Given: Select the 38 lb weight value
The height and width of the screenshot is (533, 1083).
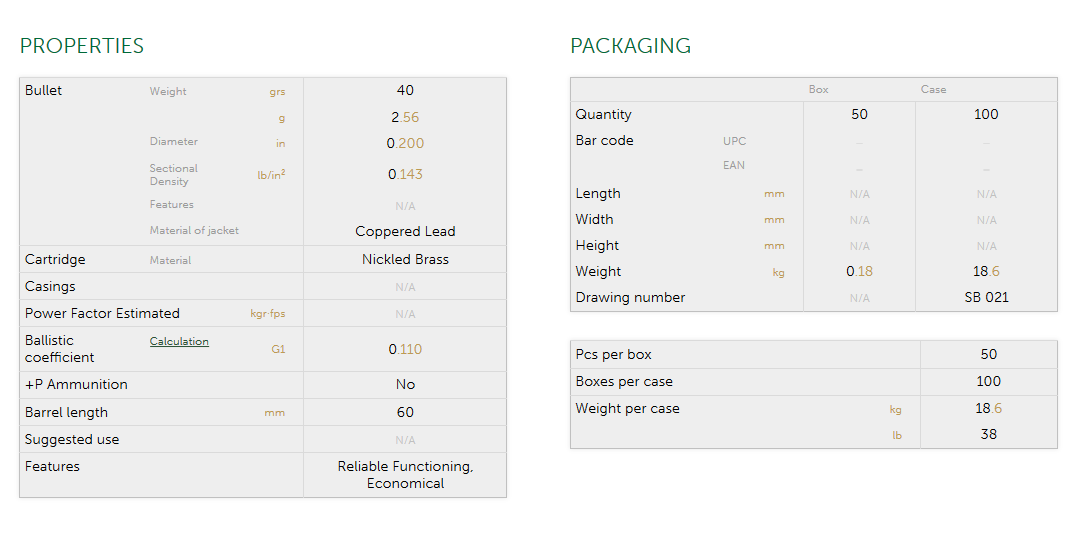Looking at the screenshot, I should coord(988,434).
